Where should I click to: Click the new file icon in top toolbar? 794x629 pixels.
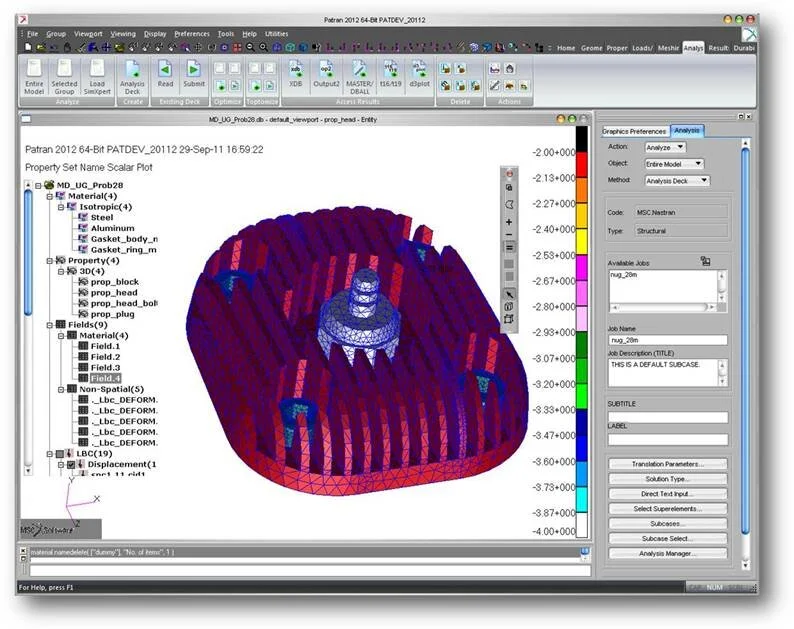28,48
